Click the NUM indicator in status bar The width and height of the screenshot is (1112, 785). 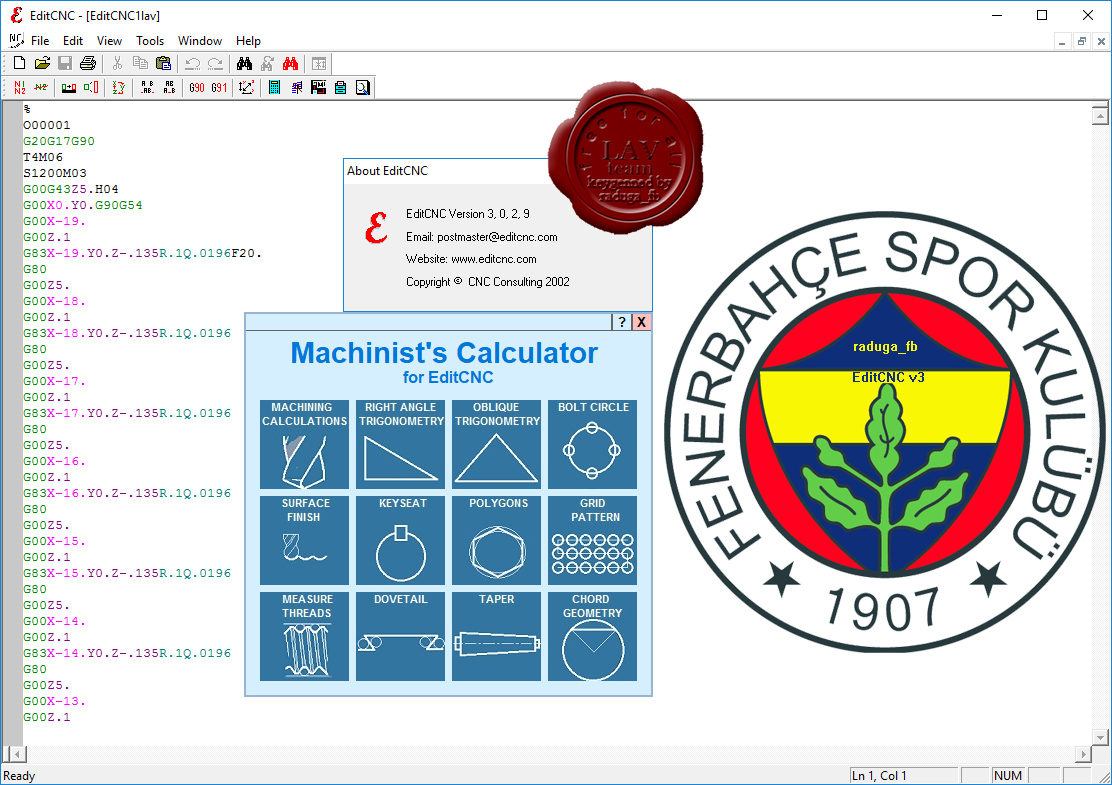coord(1007,776)
